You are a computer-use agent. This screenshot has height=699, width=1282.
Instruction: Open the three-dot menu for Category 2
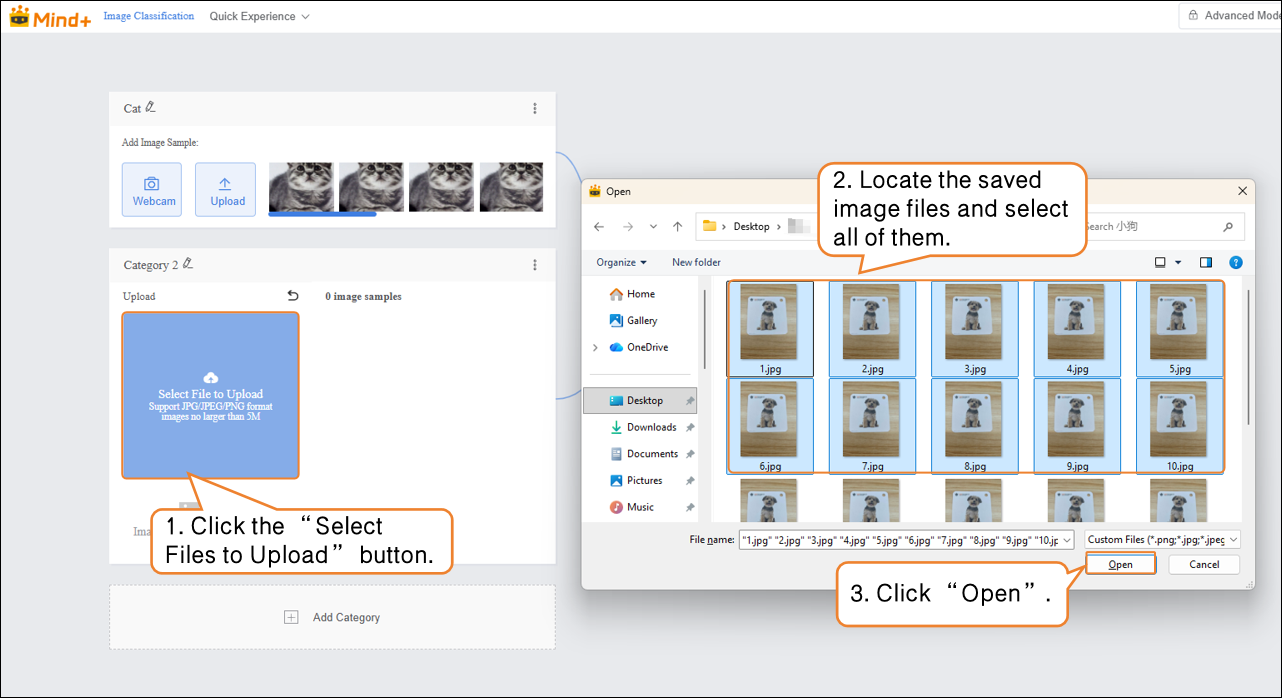[x=535, y=265]
